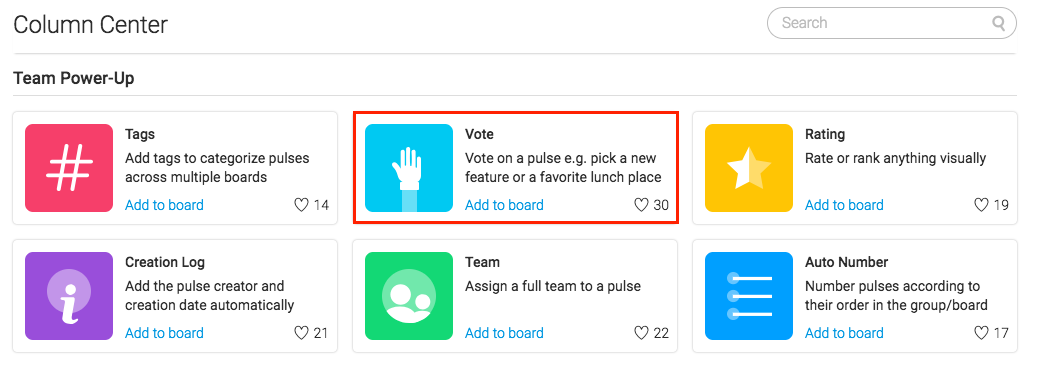
Task: Add the Auto Number column to board
Action: (844, 333)
